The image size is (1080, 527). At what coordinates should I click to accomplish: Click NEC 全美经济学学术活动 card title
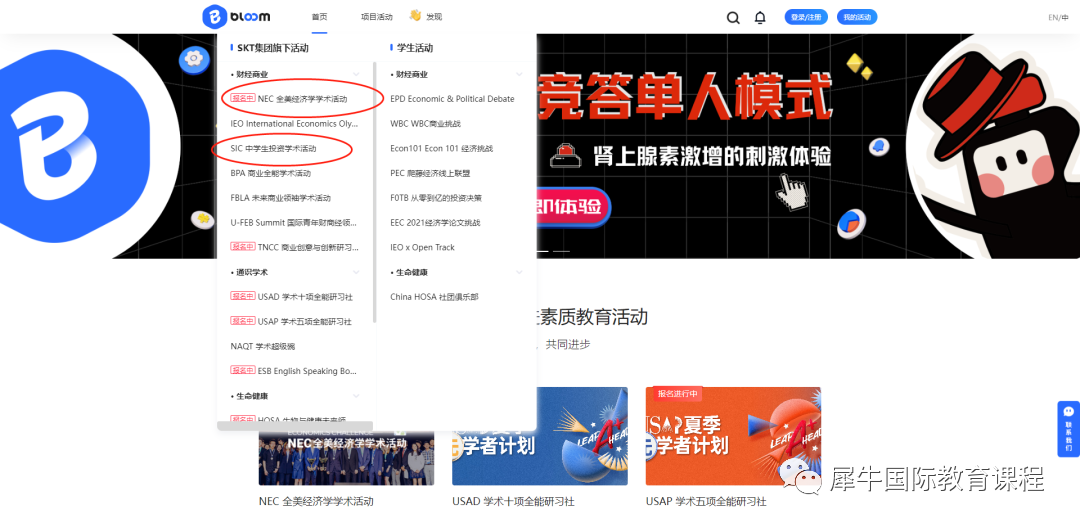tap(316, 502)
